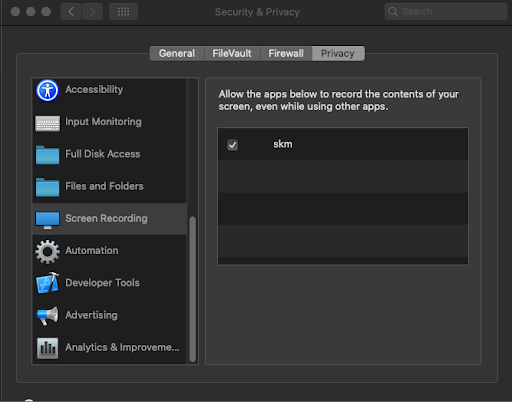This screenshot has width=512, height=402.
Task: Go forward with the right arrow button
Action: [92, 12]
